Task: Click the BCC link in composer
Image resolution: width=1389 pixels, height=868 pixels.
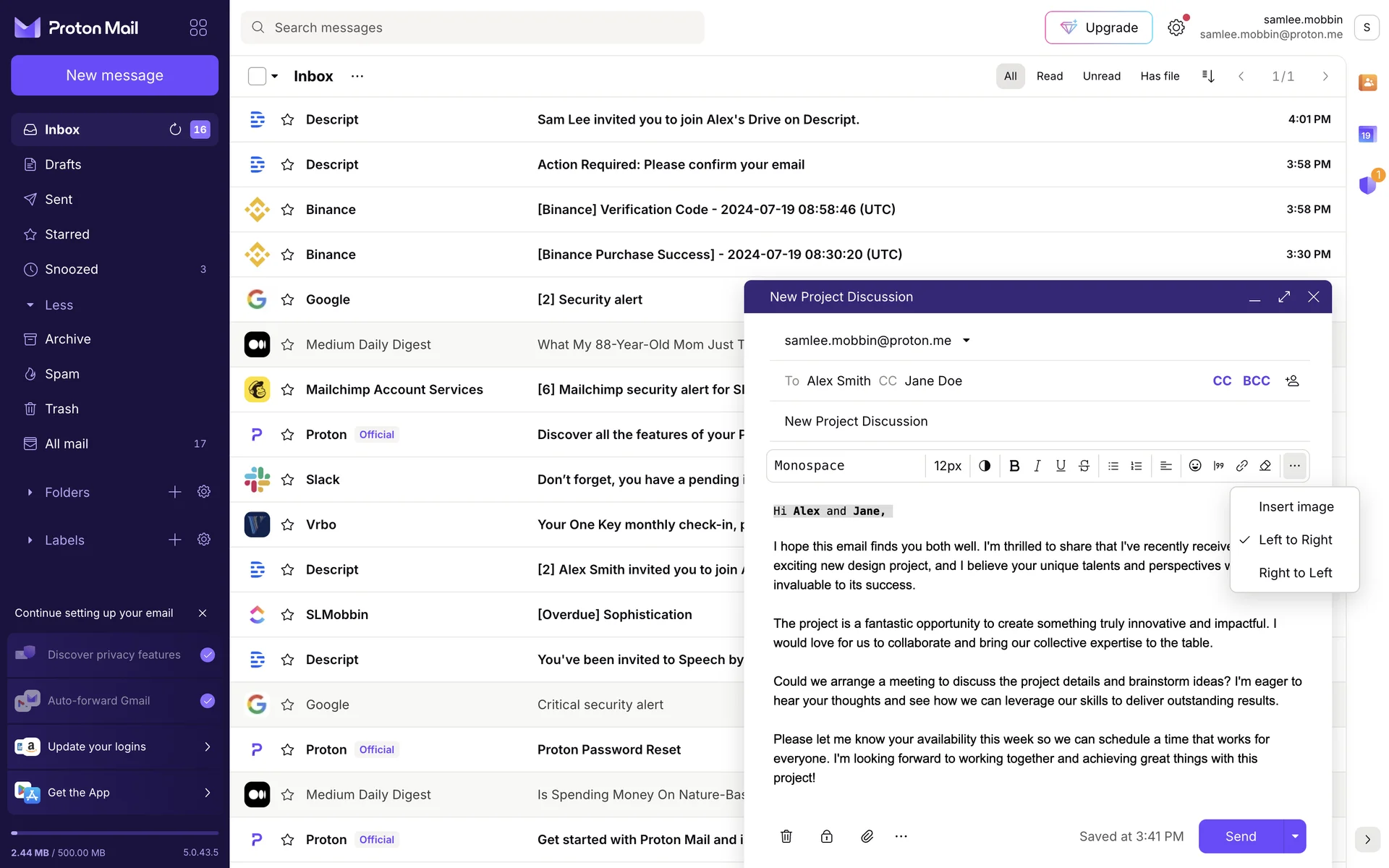Action: [x=1256, y=381]
